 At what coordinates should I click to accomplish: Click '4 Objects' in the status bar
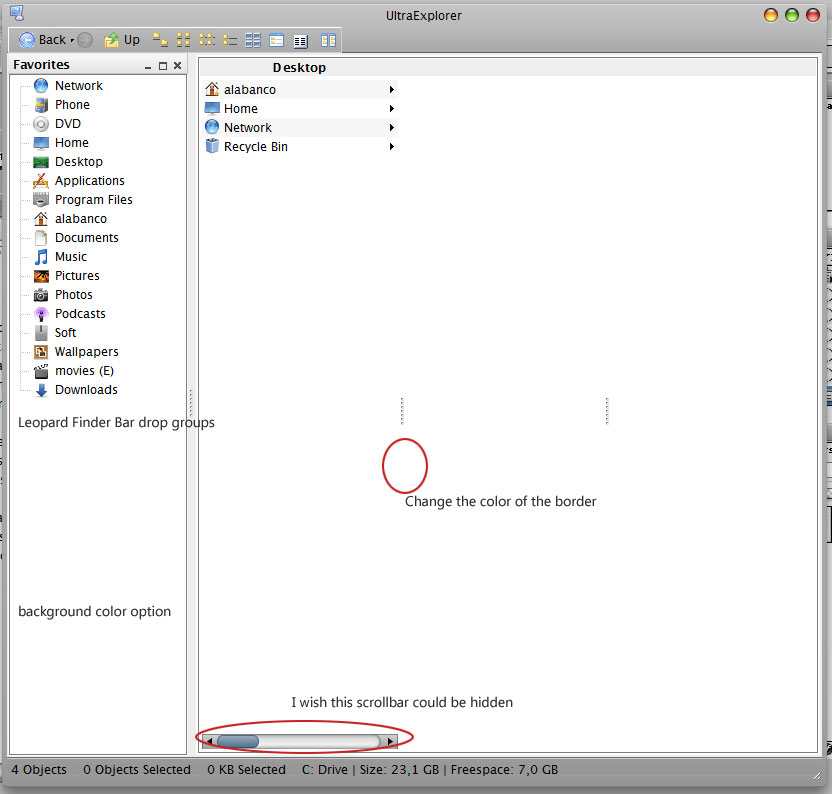coord(39,770)
